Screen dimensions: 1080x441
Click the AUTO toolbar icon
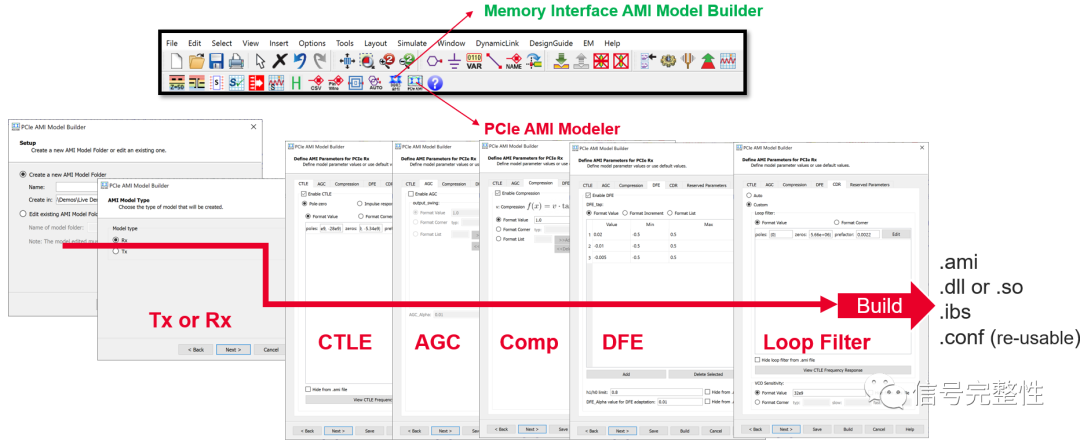(x=376, y=83)
